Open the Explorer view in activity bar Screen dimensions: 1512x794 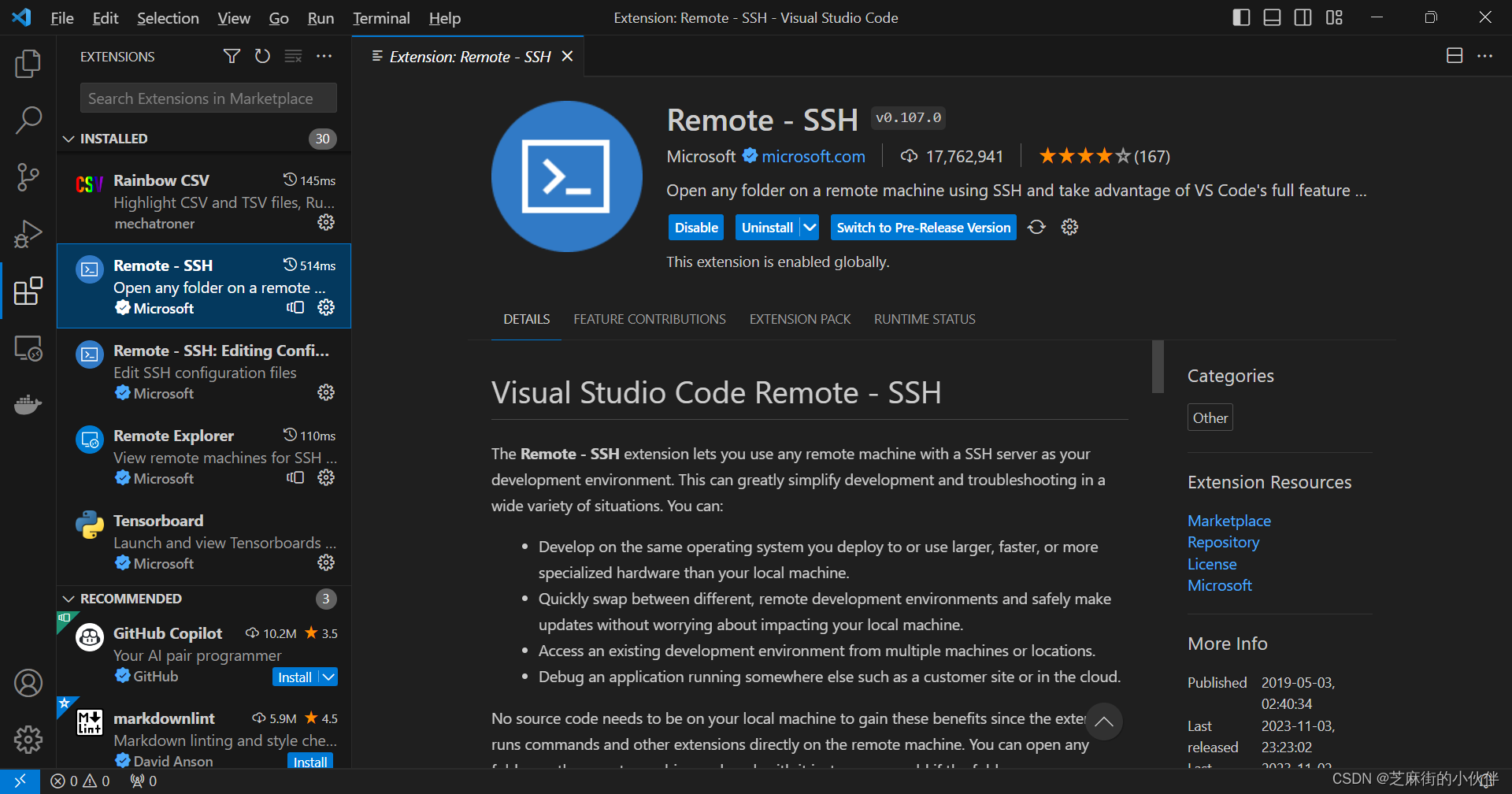click(28, 64)
